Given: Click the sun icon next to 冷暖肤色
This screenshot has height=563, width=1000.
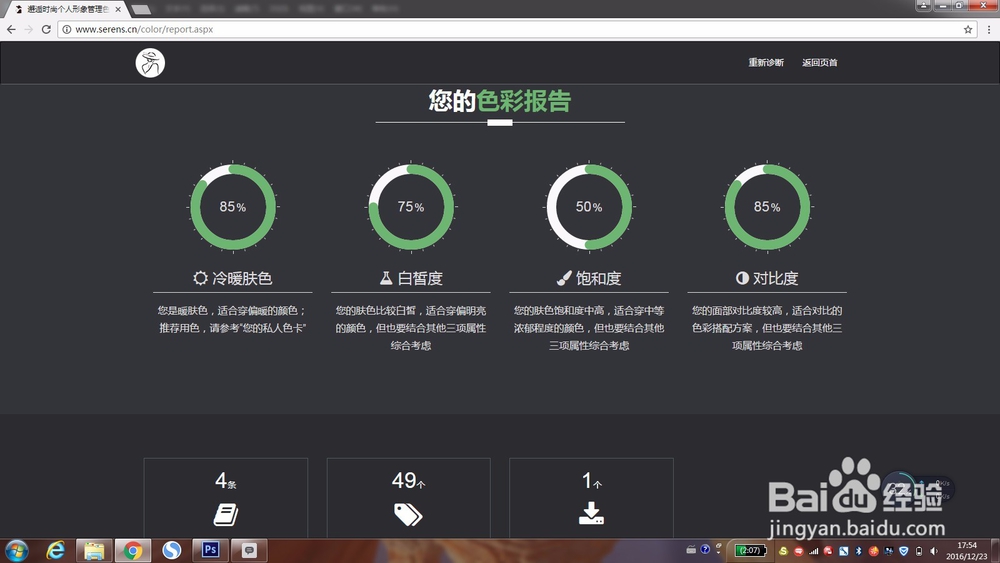Looking at the screenshot, I should pos(200,278).
